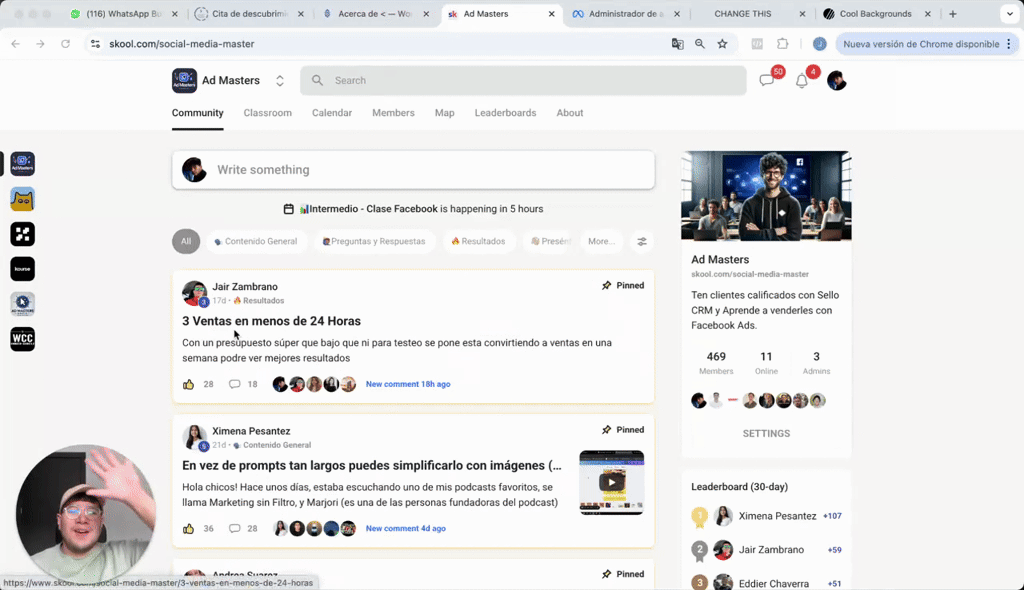Screen dimensions: 1024x590
Task: Switch to the Classroom tab
Action: click(268, 113)
